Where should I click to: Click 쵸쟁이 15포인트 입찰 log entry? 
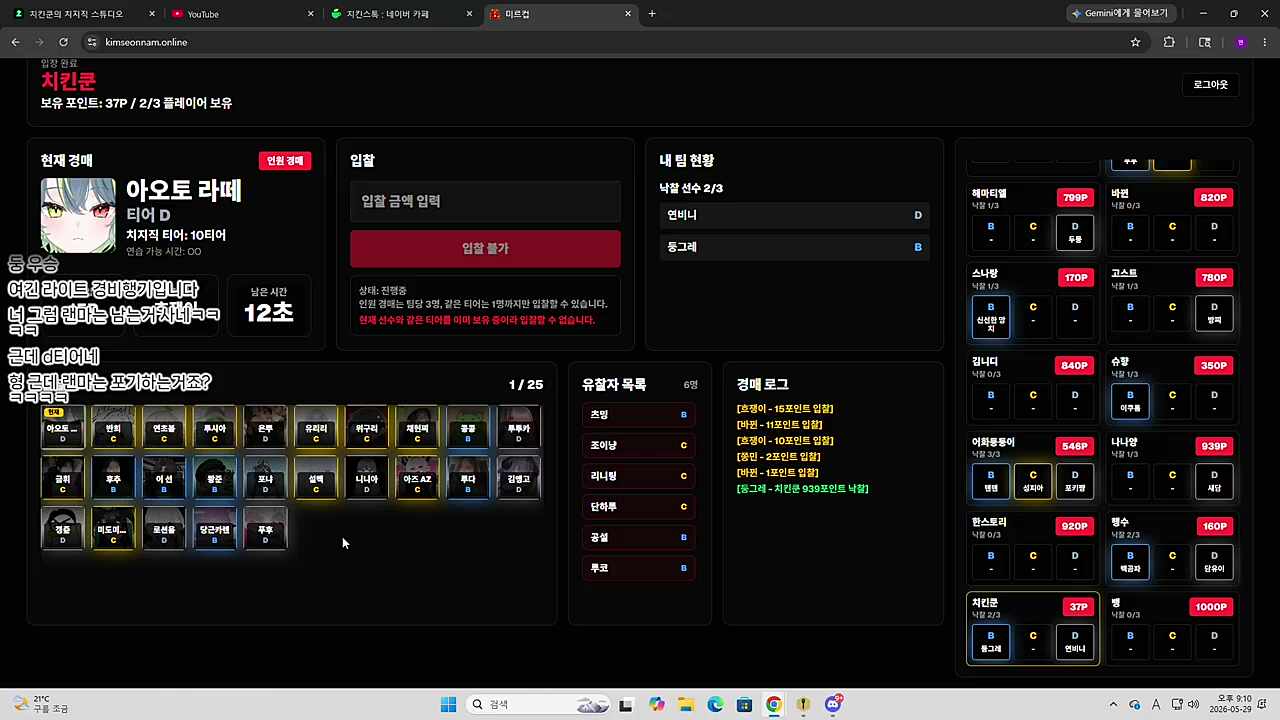784,409
